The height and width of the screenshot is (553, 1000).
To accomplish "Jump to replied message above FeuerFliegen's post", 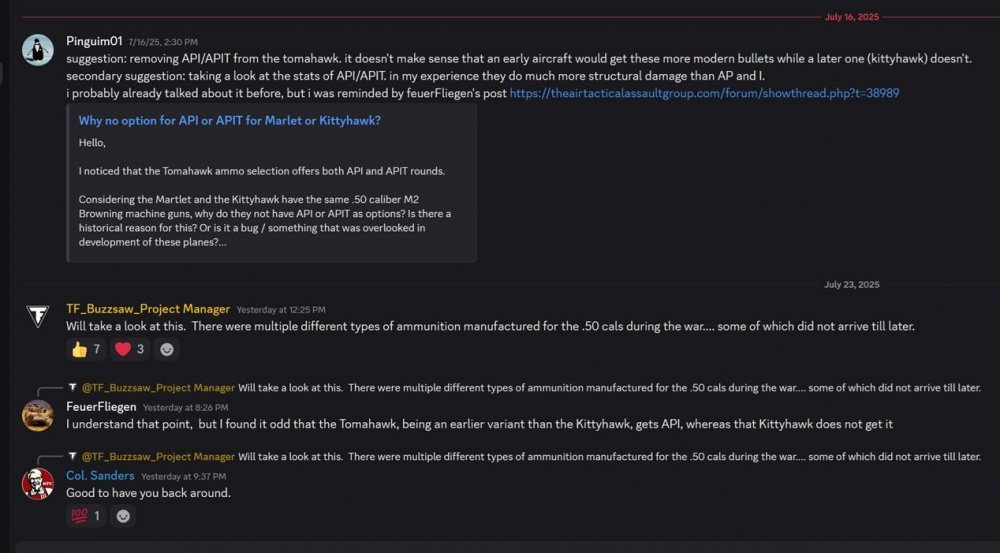I will coord(600,388).
